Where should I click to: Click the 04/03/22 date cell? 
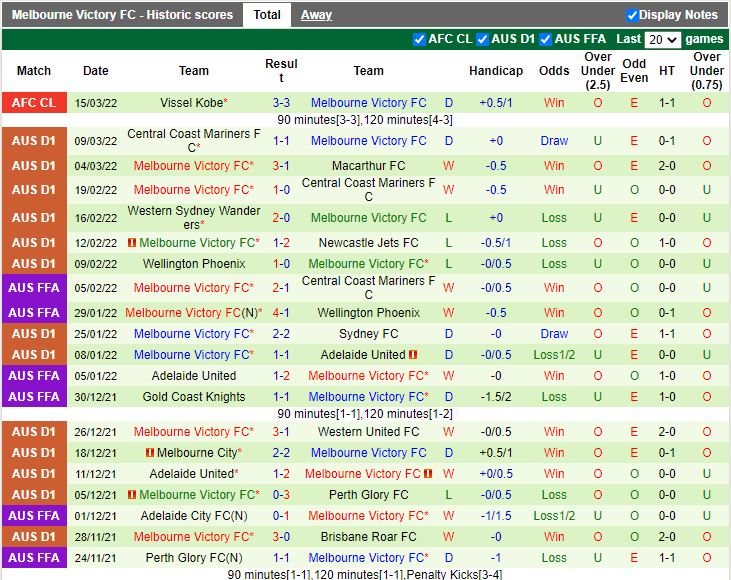pyautogui.click(x=96, y=166)
